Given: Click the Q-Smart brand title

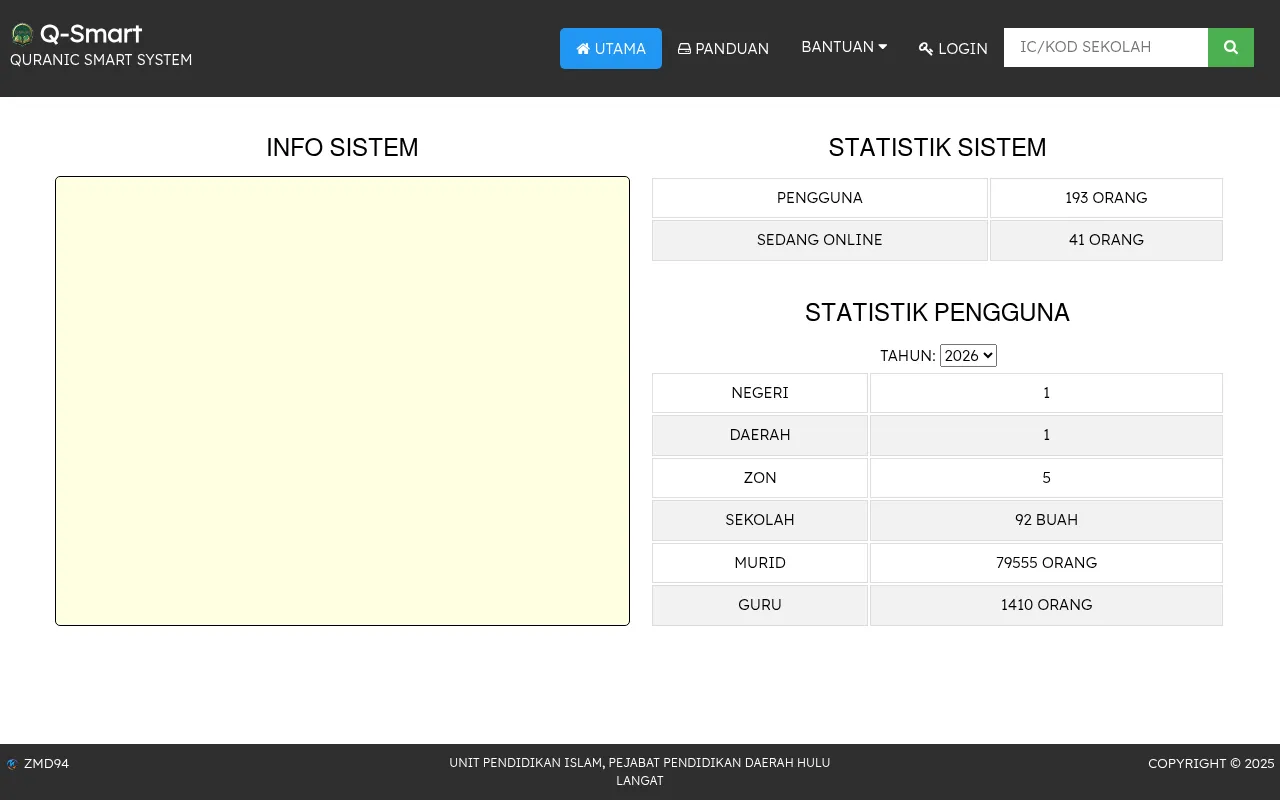Looking at the screenshot, I should (x=91, y=34).
